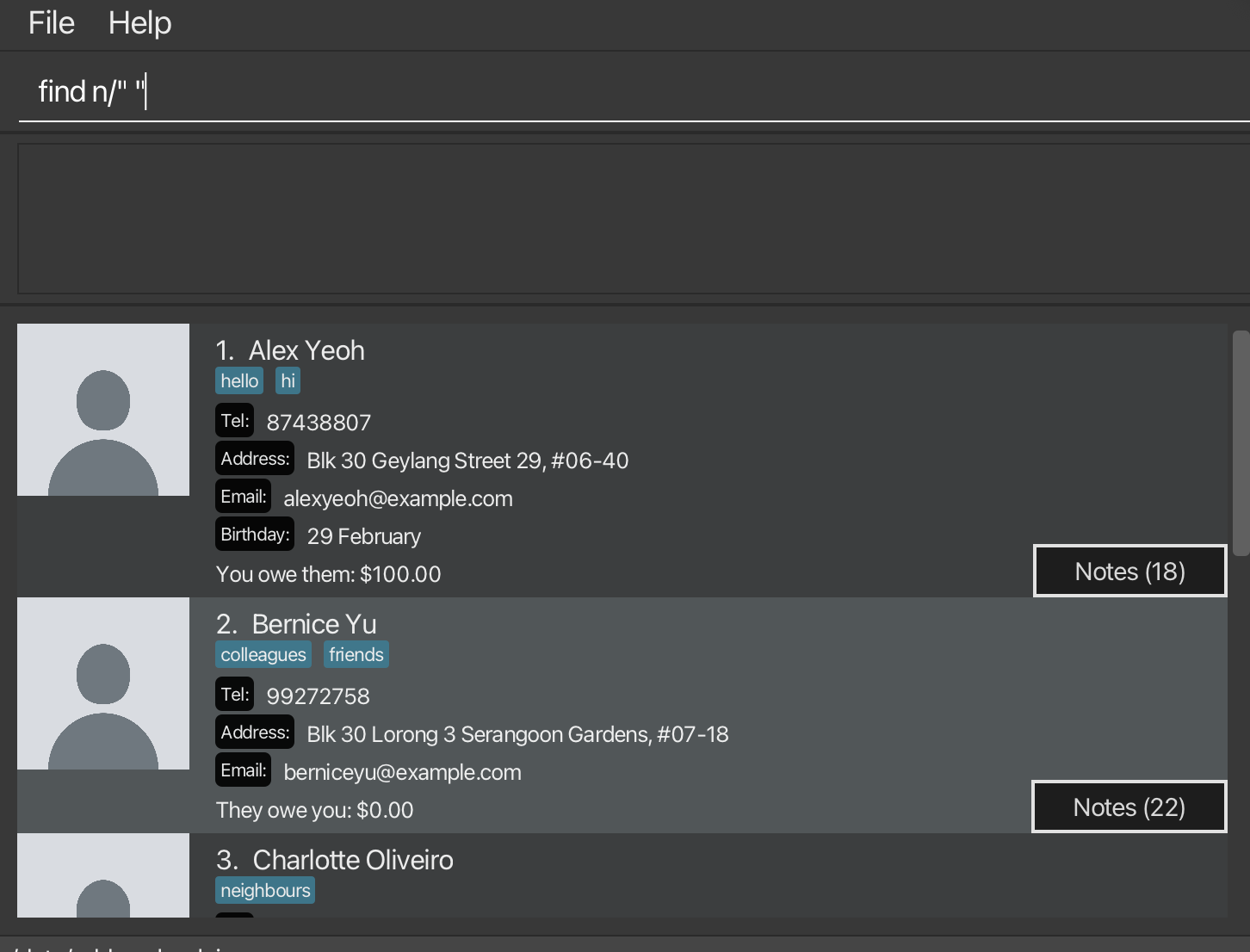Open the File menu
The height and width of the screenshot is (952, 1250).
click(x=52, y=23)
